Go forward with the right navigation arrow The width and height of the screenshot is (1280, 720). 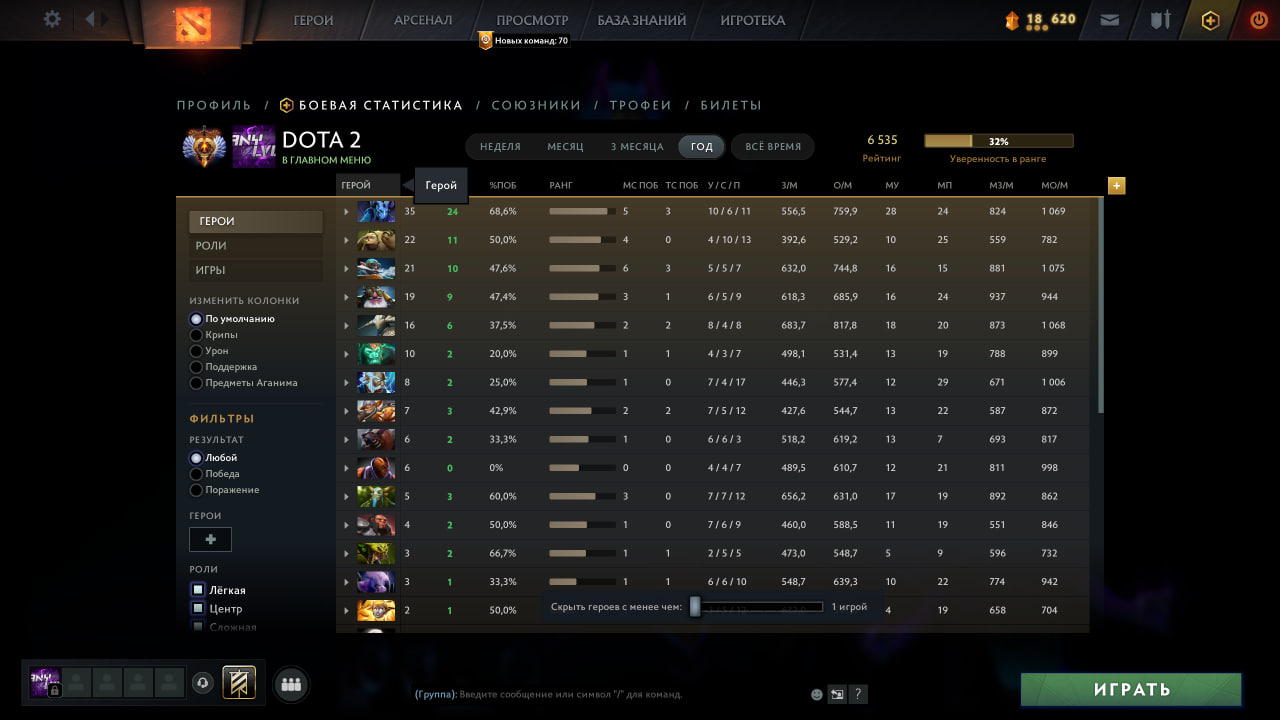[x=106, y=19]
